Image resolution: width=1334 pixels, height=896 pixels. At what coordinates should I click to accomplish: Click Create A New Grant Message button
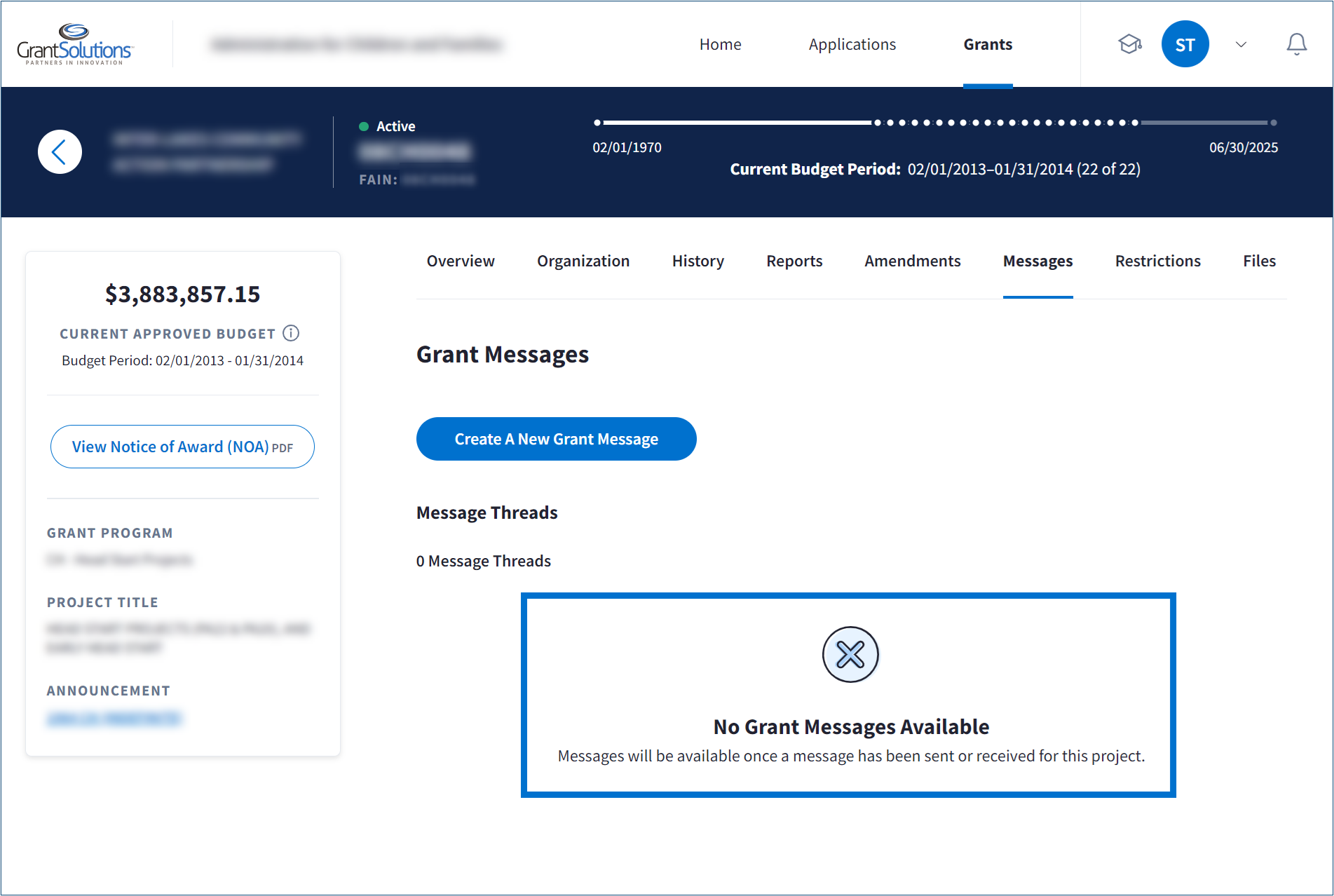(x=556, y=439)
